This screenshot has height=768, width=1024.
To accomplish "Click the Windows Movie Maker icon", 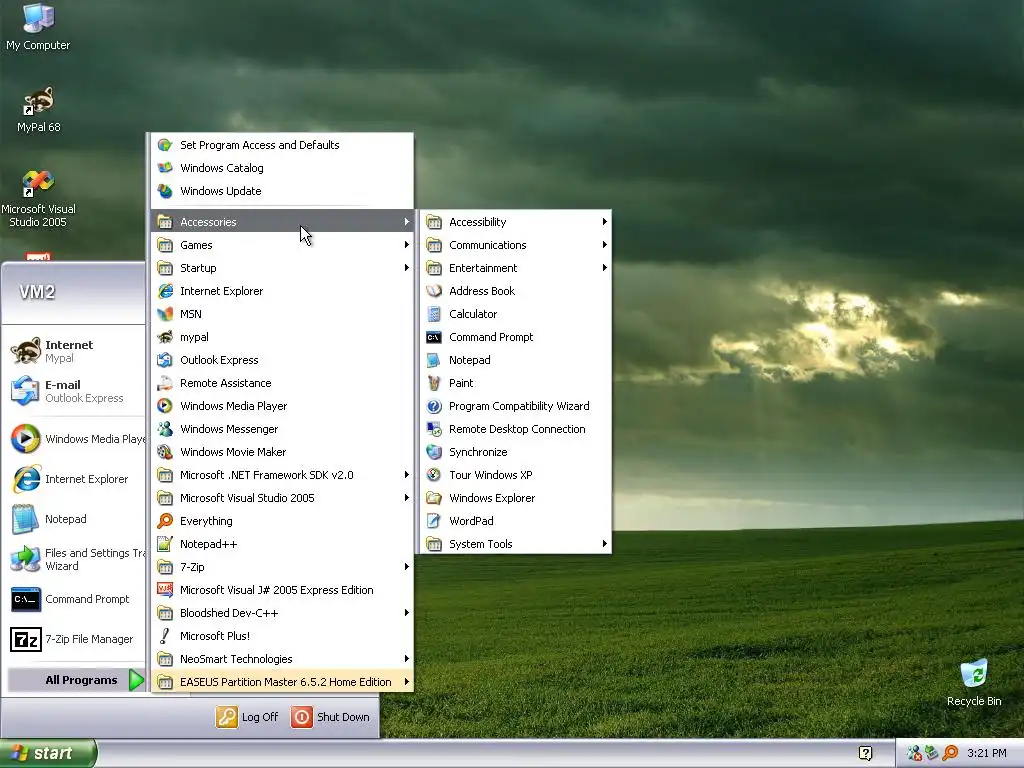I will tap(165, 452).
